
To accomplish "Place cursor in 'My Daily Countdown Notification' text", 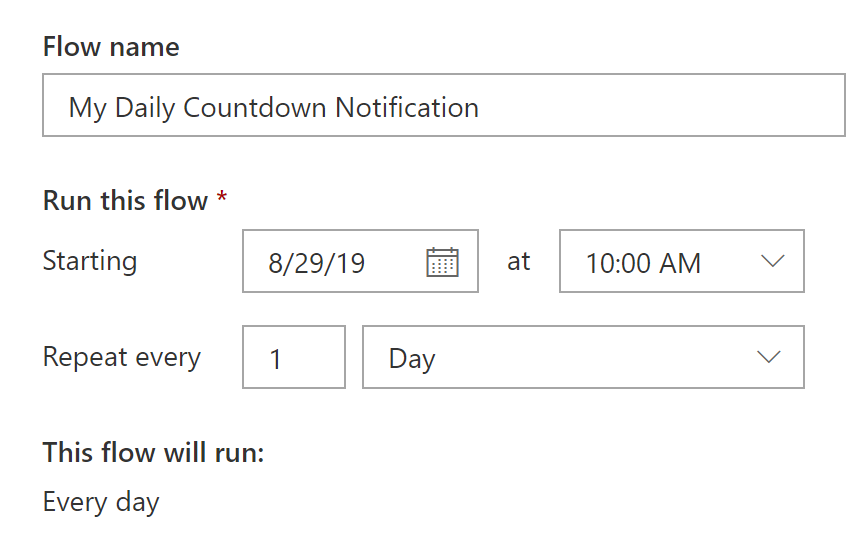I will (x=274, y=108).
